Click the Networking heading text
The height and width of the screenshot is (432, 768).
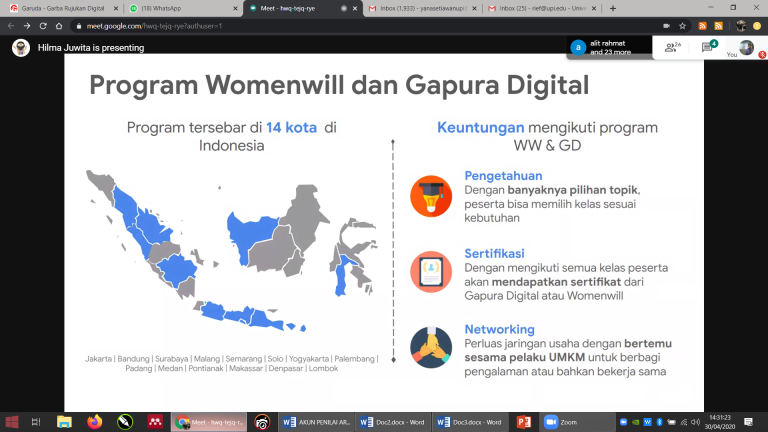[499, 329]
